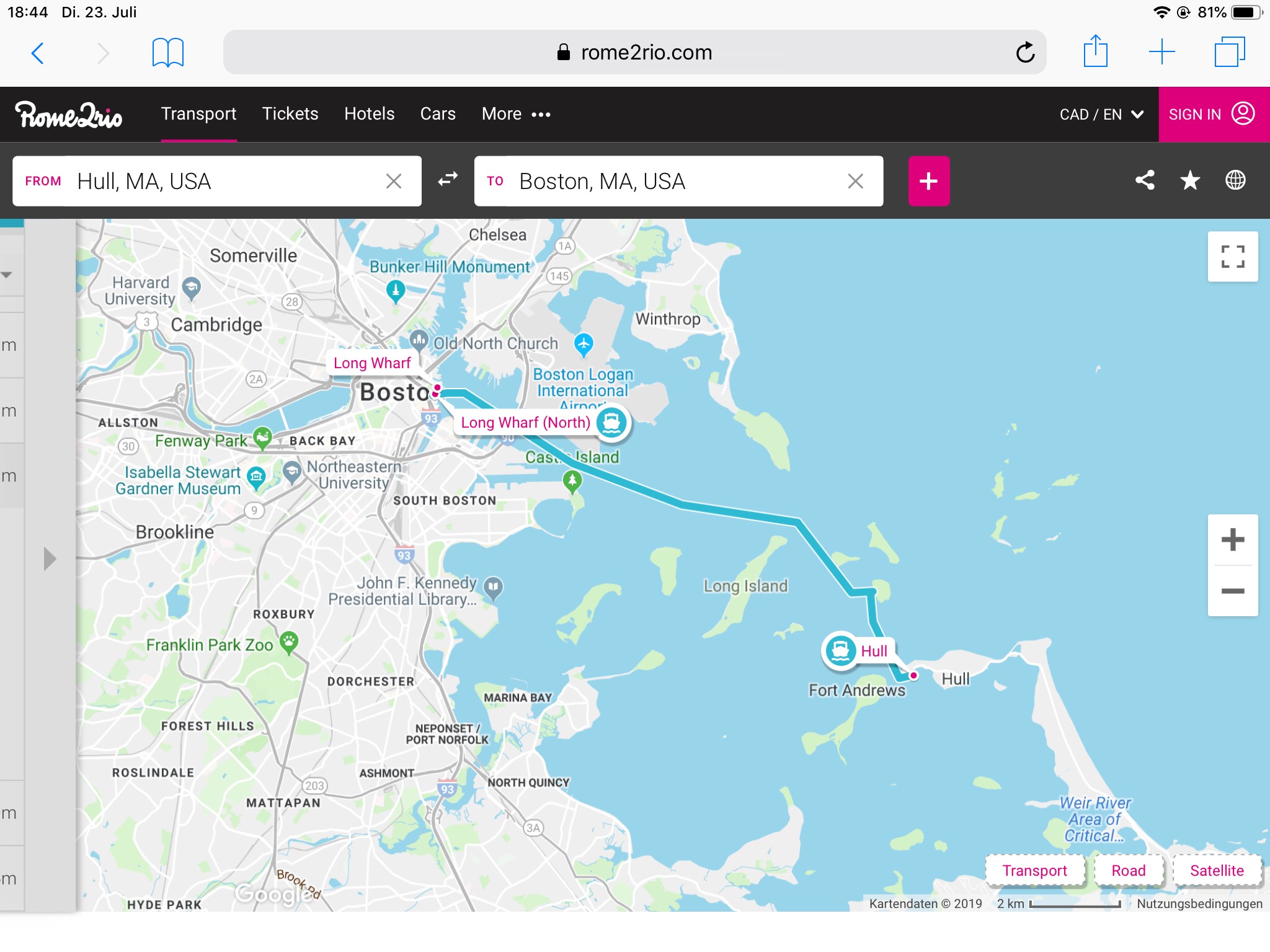Viewport: 1270px width, 952px height.
Task: Switch map to Transport view
Action: 1035,870
